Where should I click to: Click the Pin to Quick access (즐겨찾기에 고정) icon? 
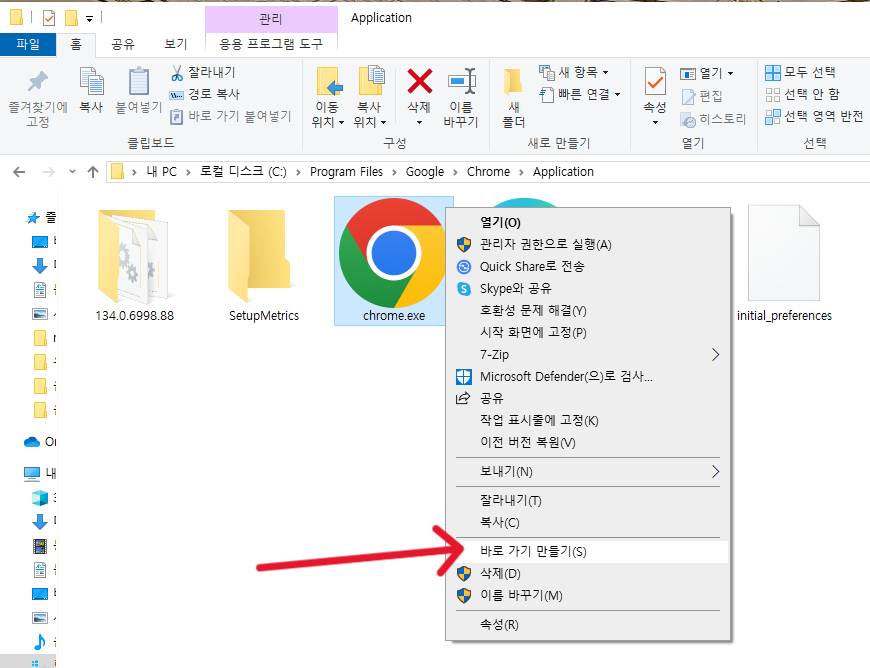click(x=38, y=82)
